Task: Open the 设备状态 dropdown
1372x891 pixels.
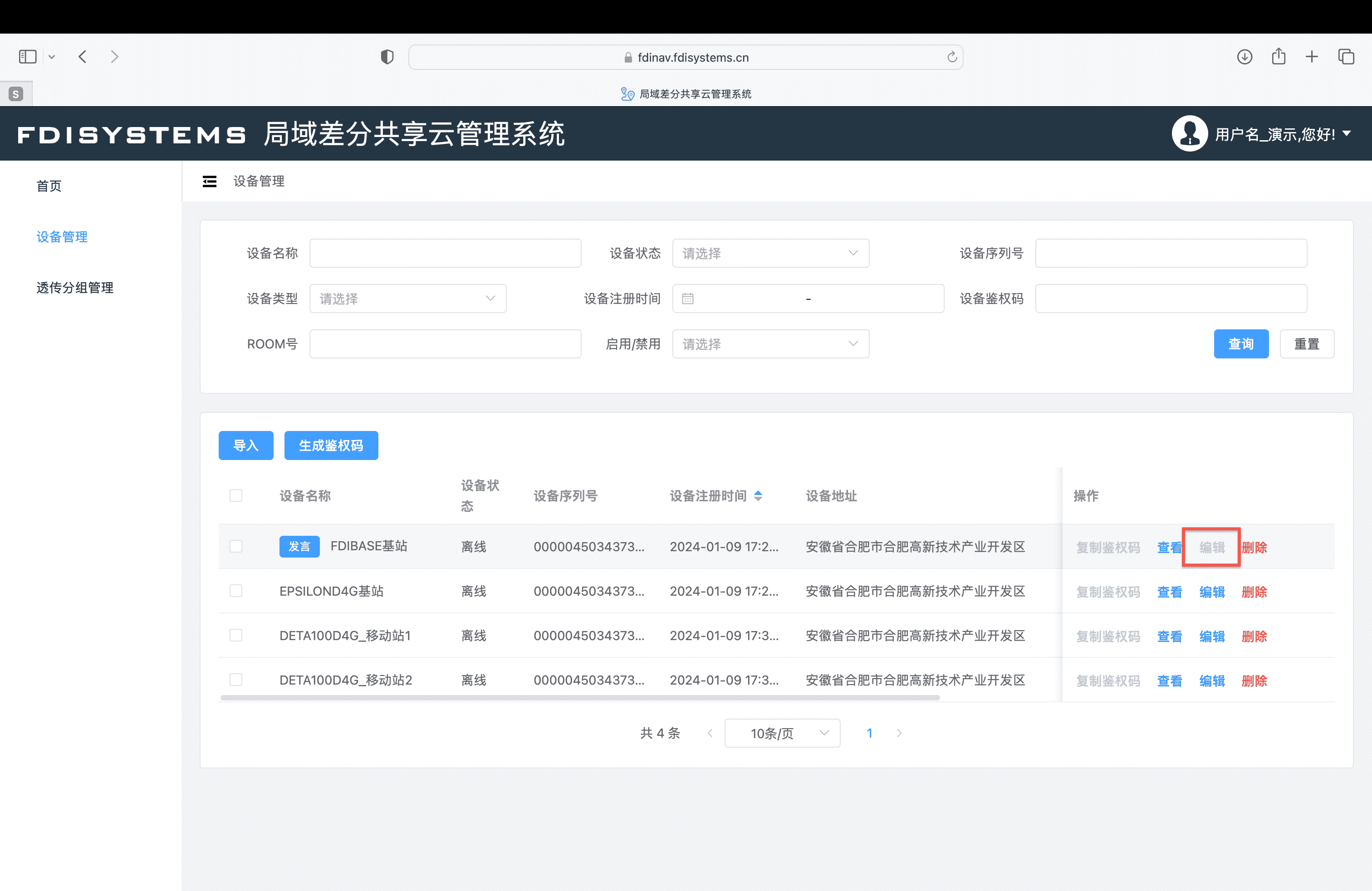Action: [770, 254]
